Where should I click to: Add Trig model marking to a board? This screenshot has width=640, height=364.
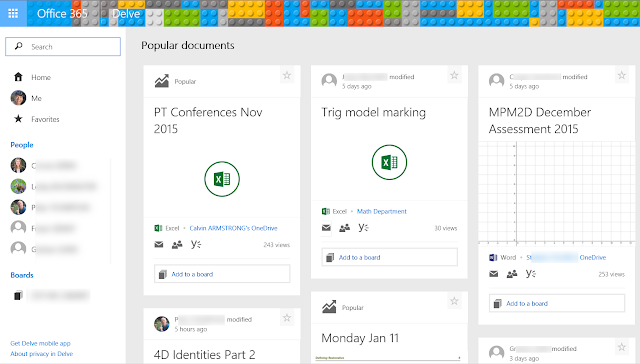point(389,257)
